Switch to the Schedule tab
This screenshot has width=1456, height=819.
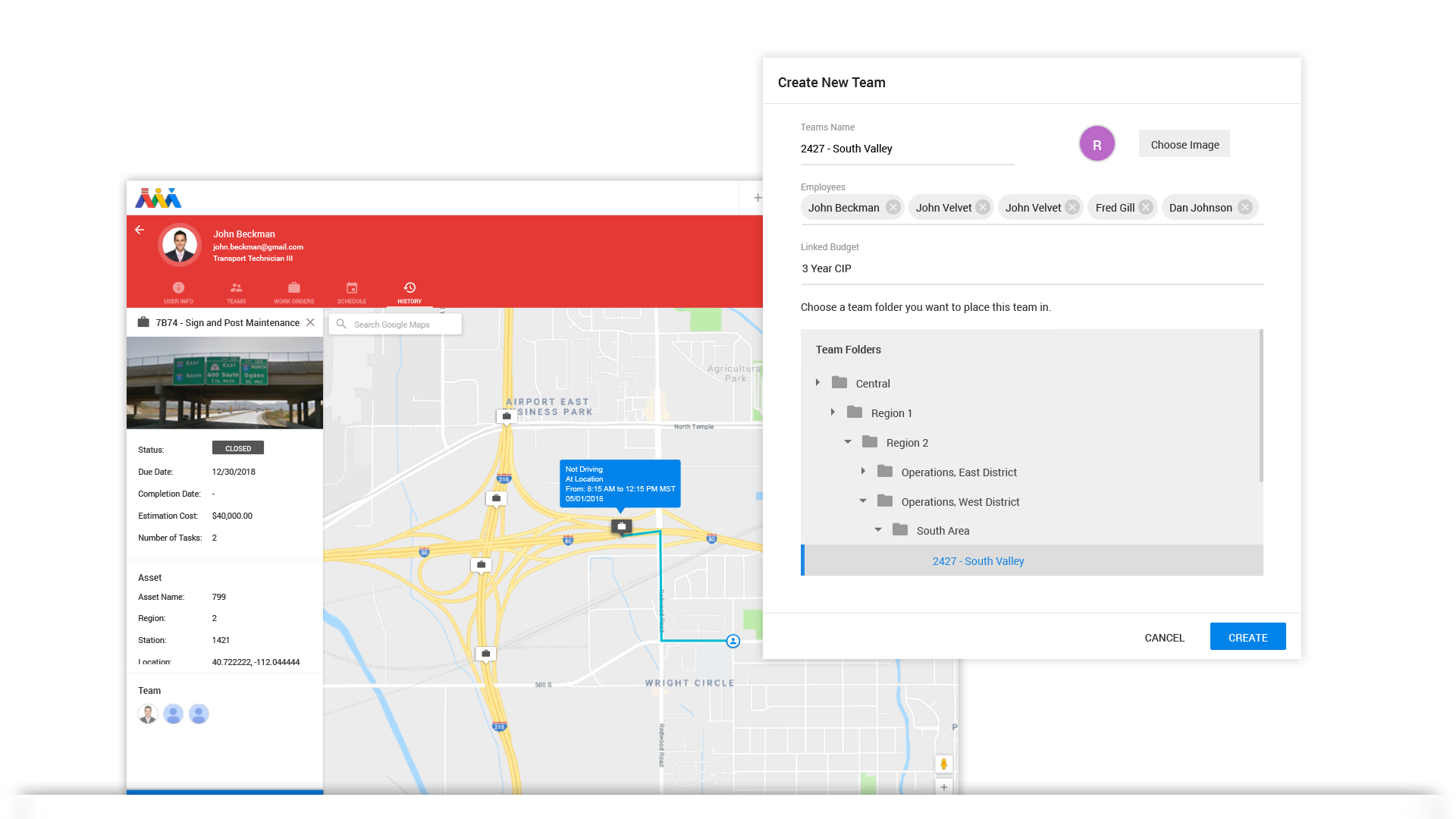point(352,293)
